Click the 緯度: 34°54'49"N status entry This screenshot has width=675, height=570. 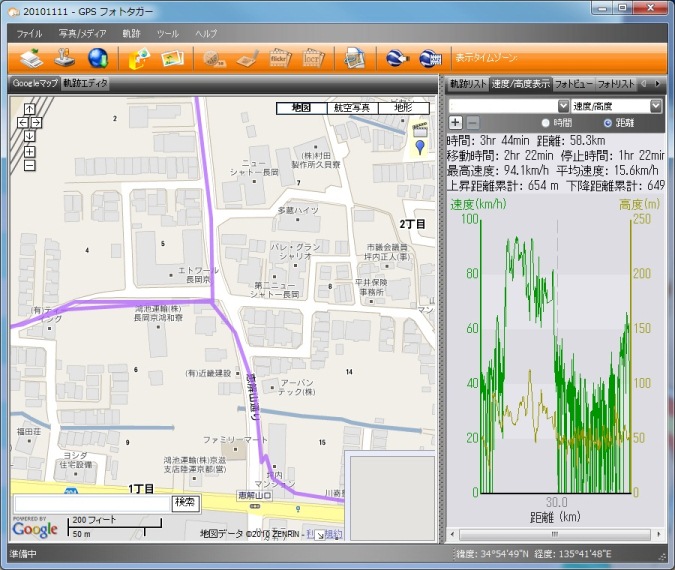click(492, 554)
